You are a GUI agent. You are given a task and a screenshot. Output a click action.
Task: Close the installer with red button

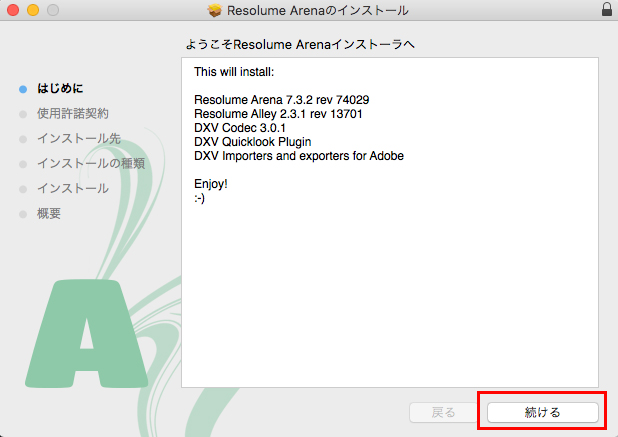pos(13,10)
